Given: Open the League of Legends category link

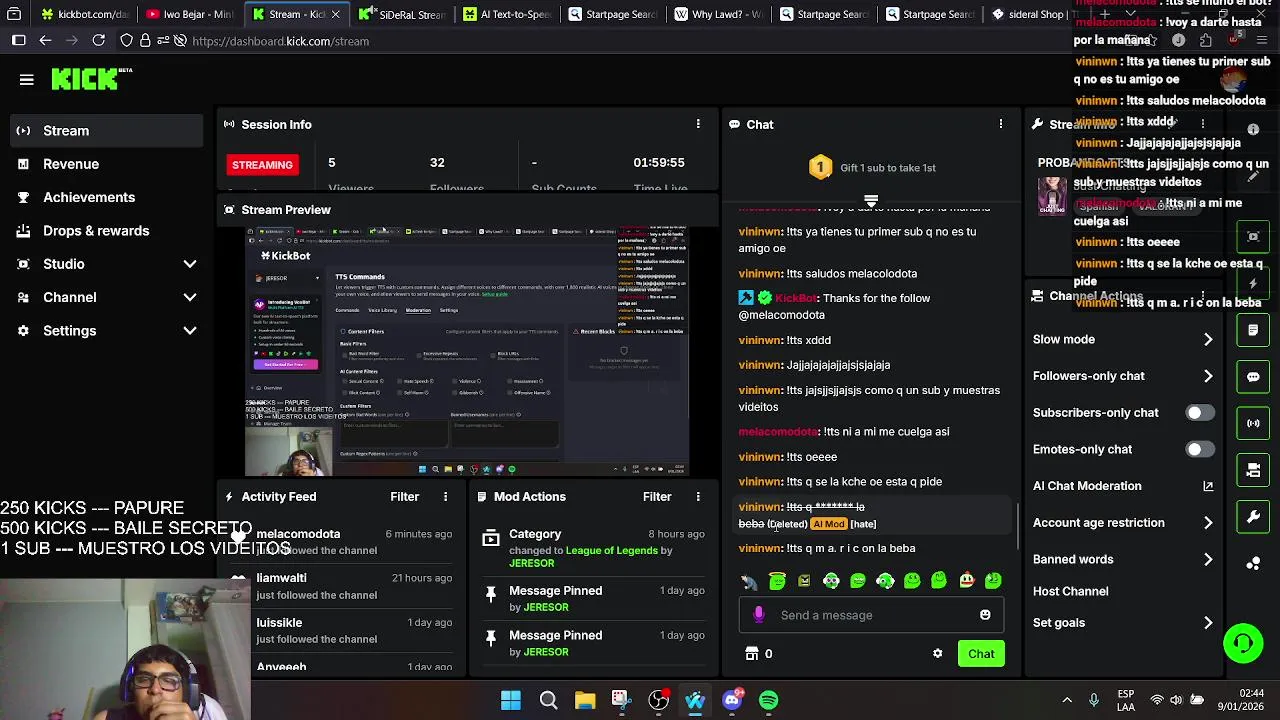Looking at the screenshot, I should 612,551.
